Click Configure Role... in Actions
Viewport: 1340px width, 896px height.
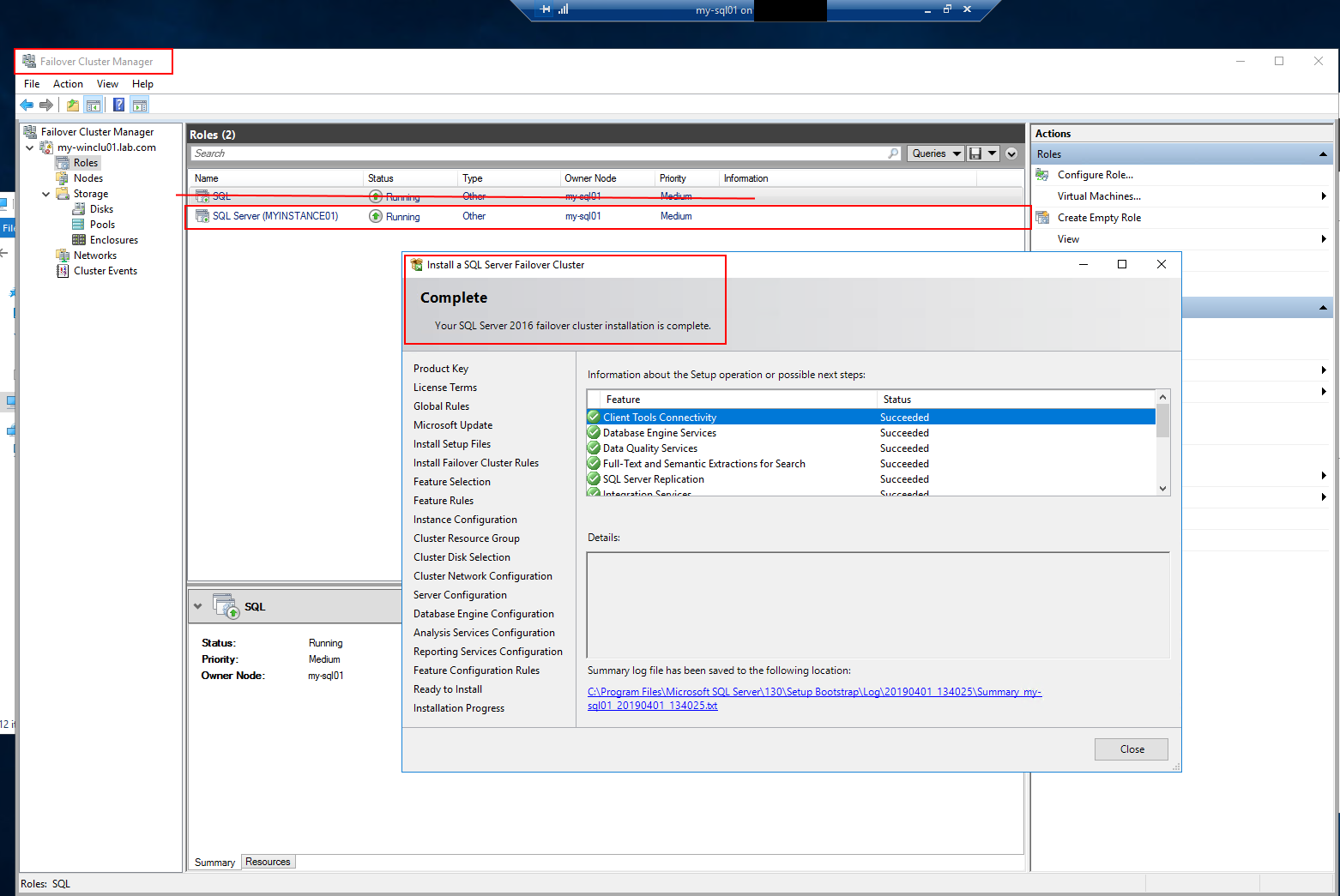point(1095,175)
